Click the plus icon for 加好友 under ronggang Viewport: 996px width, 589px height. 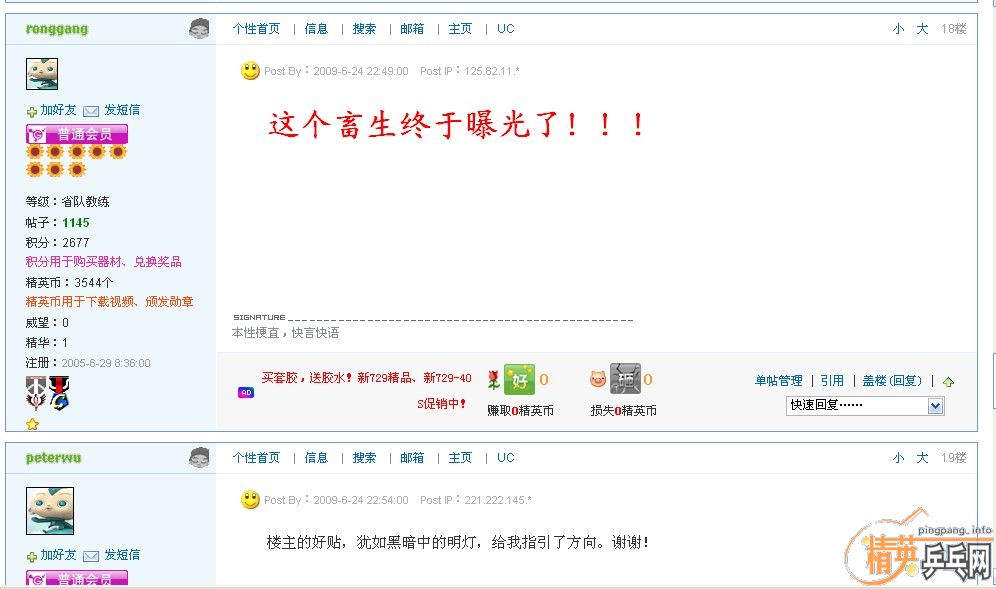(x=32, y=112)
